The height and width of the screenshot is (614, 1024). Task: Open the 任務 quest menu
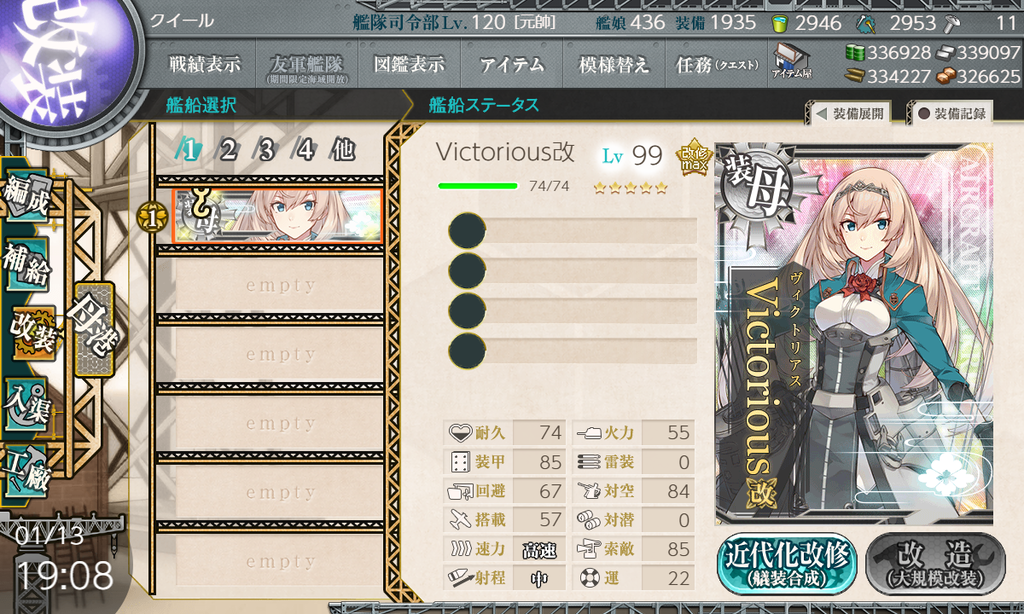click(x=717, y=64)
